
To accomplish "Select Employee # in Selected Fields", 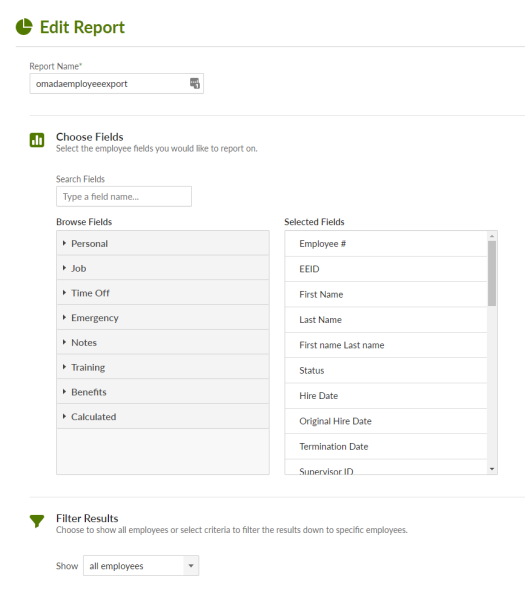I will (386, 244).
